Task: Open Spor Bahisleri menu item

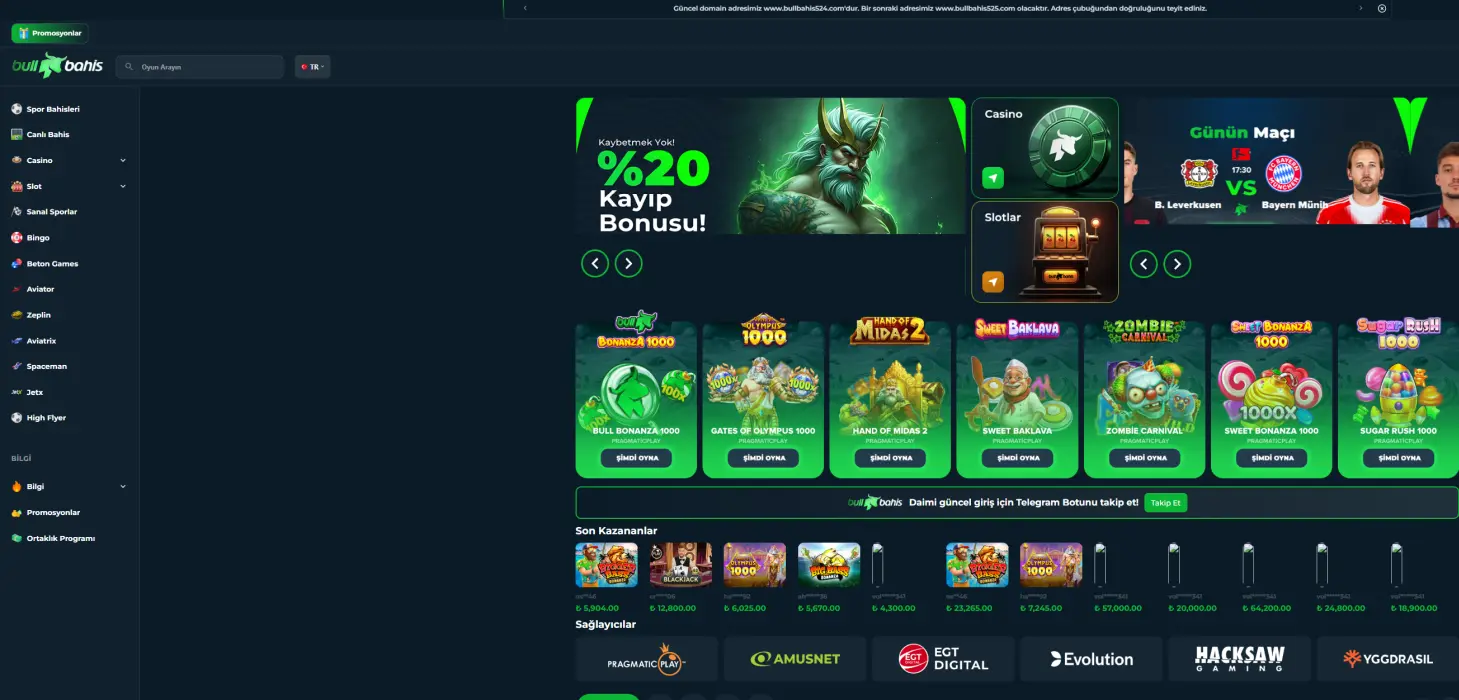Action: (x=52, y=109)
